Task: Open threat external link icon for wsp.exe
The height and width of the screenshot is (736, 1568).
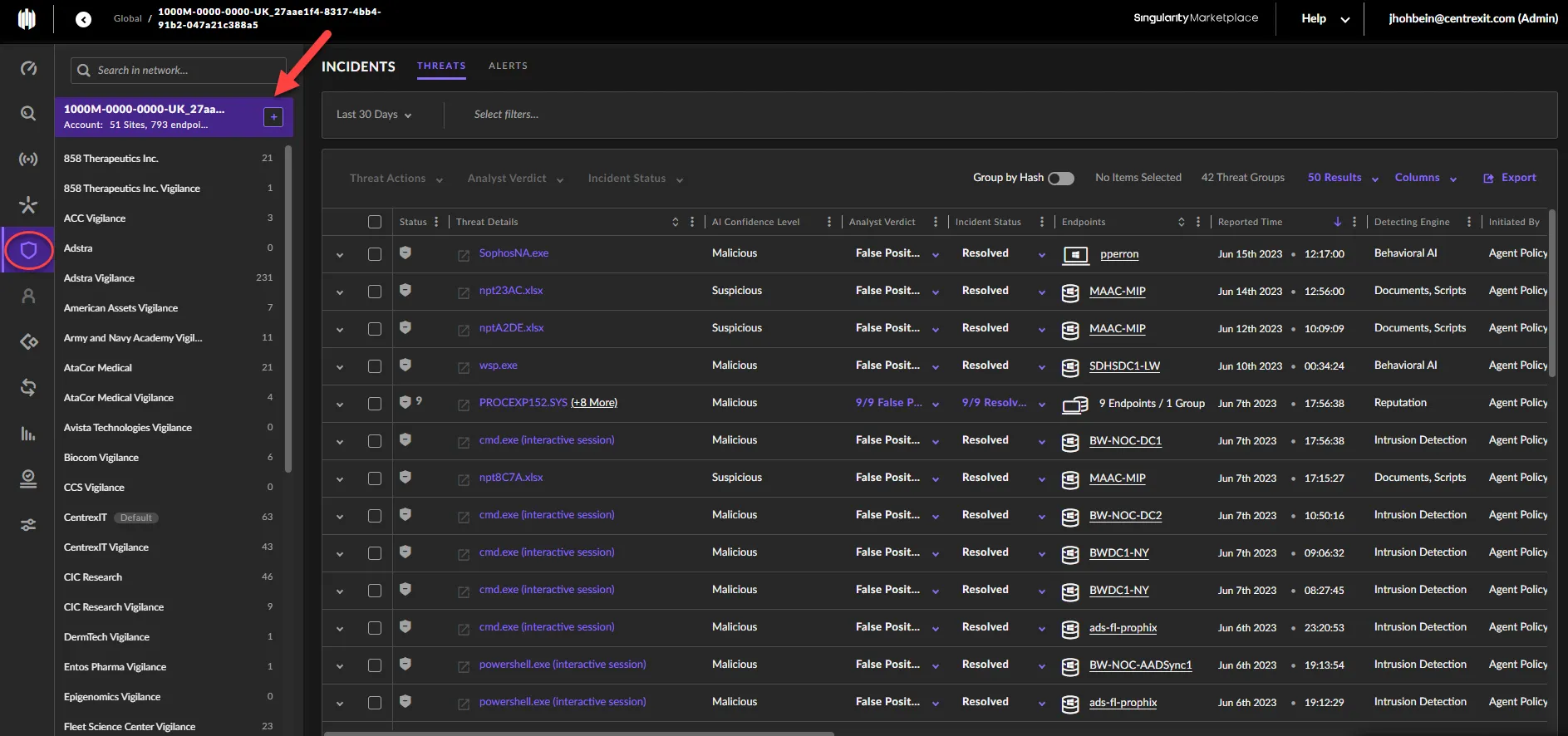Action: 464,367
